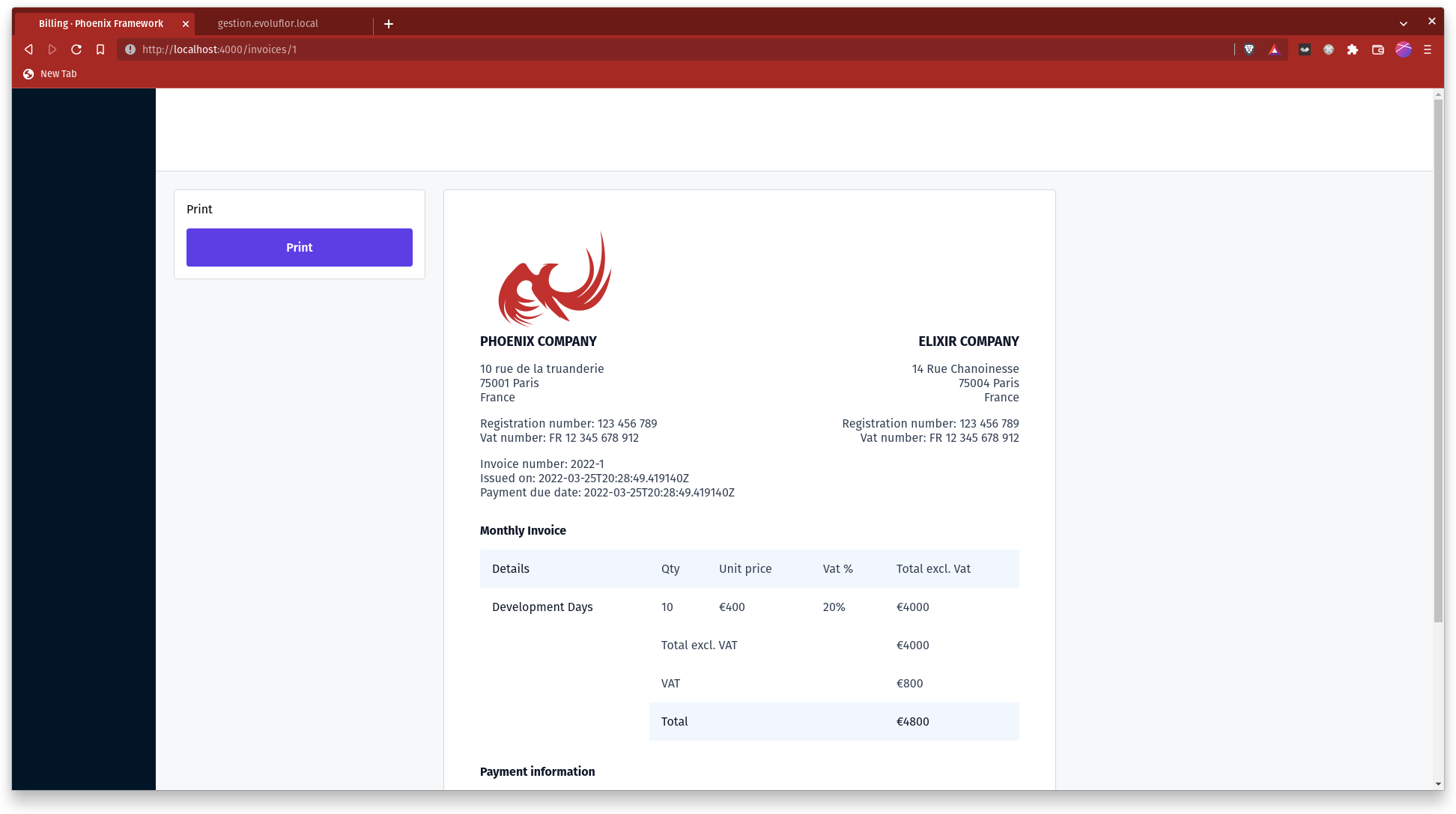Bookmark this page using bookmark icon
Image resolution: width=1456 pixels, height=814 pixels.
[100, 49]
